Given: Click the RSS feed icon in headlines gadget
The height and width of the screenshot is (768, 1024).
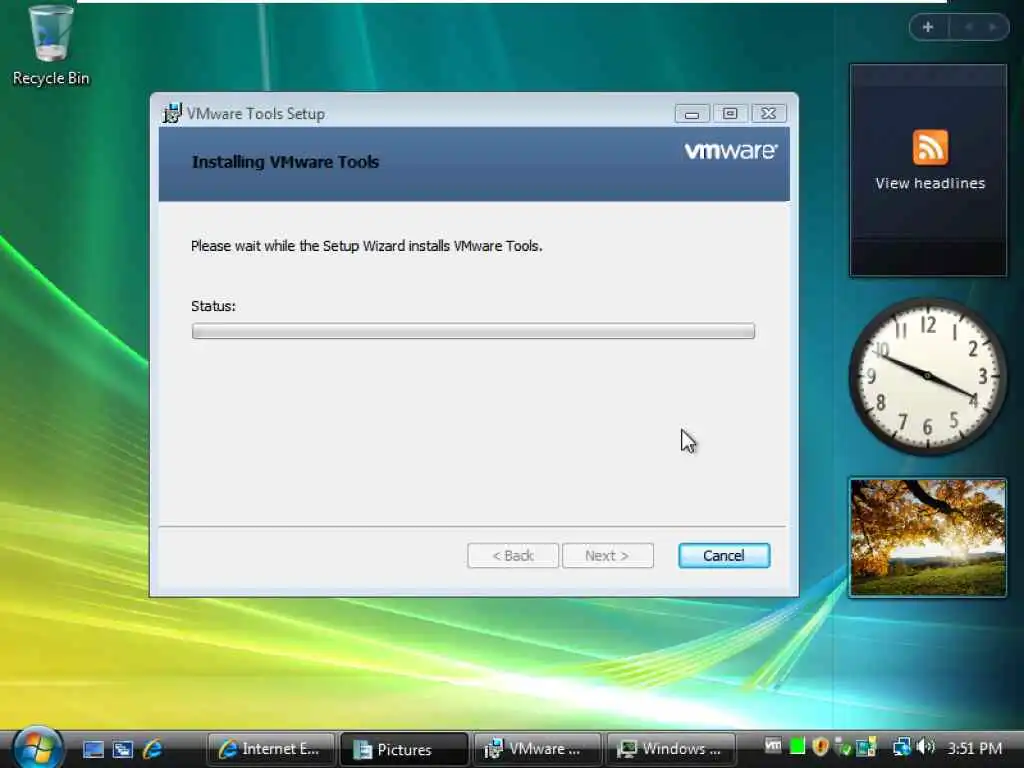Looking at the screenshot, I should coord(930,147).
